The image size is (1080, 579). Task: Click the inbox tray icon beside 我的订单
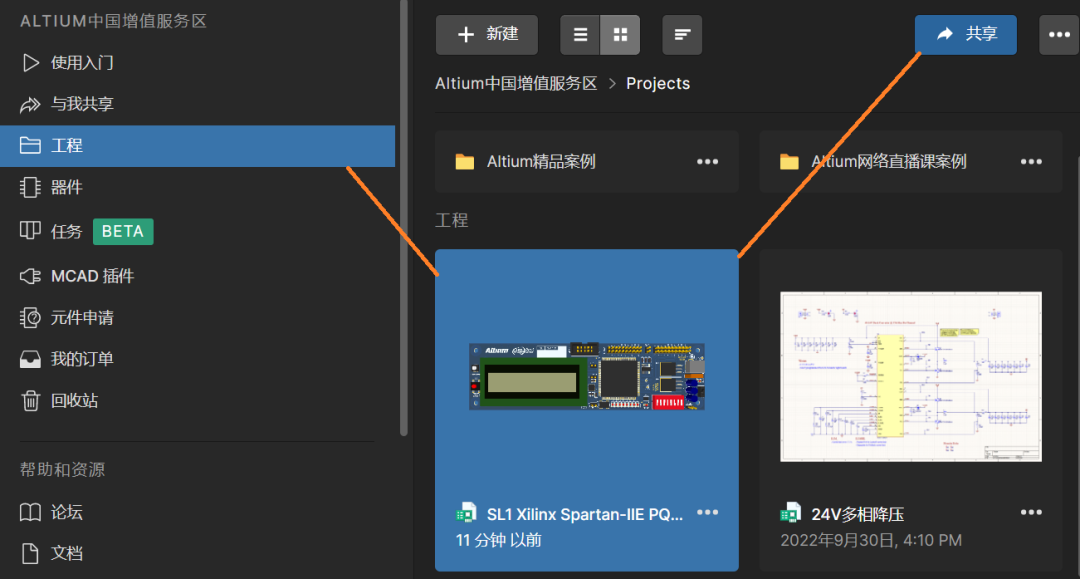[30, 359]
